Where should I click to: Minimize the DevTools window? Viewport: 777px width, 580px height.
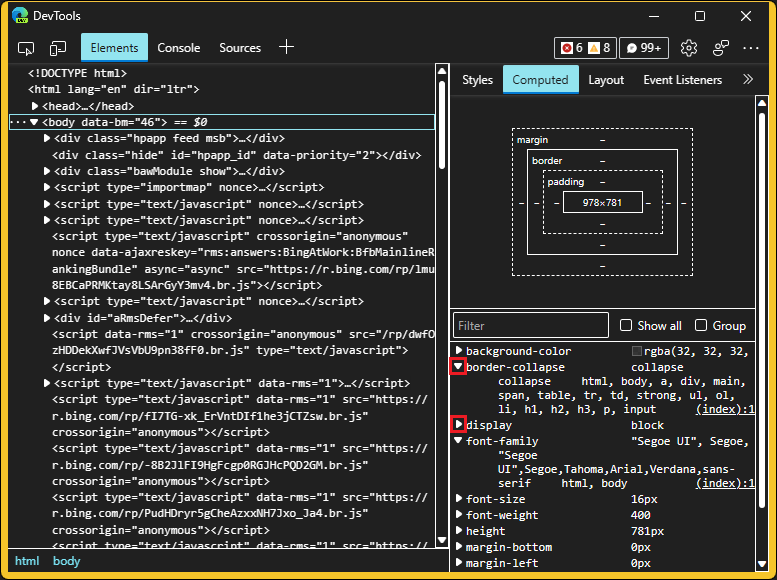click(654, 16)
